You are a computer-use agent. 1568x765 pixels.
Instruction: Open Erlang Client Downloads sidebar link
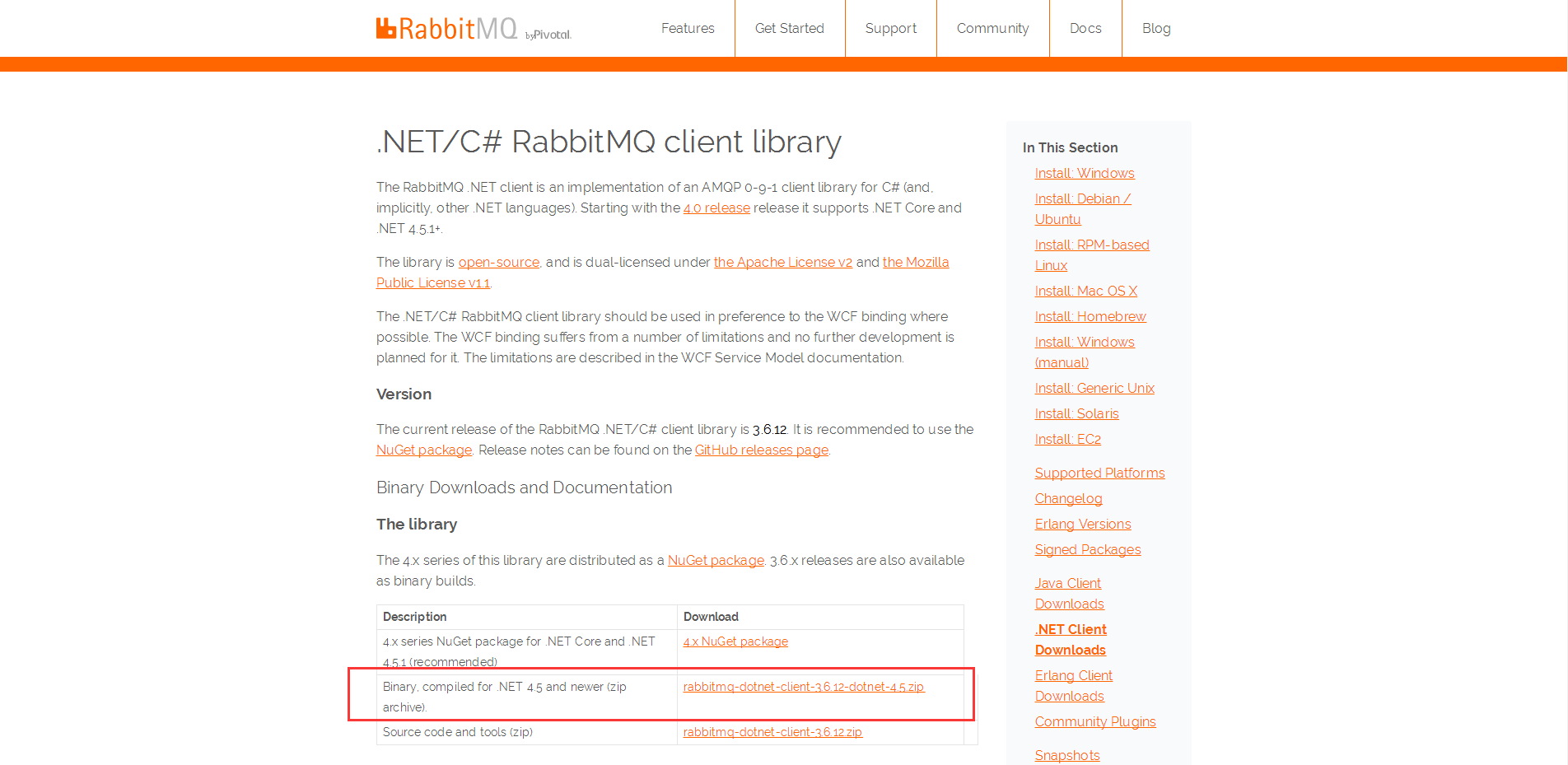(1074, 686)
